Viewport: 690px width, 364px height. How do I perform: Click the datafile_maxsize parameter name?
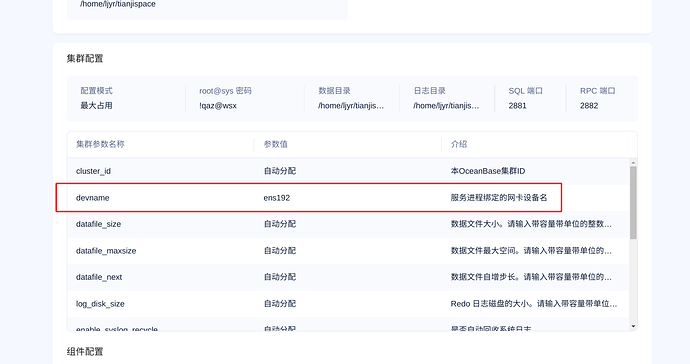point(106,251)
